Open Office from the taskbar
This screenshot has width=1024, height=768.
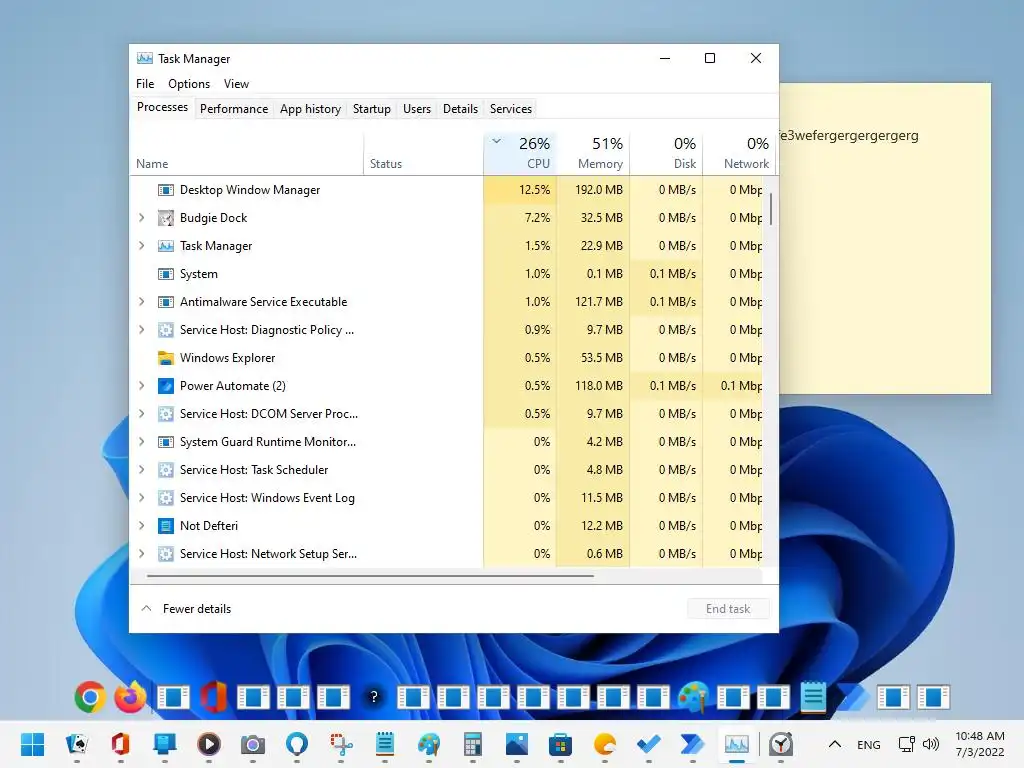pyautogui.click(x=120, y=744)
